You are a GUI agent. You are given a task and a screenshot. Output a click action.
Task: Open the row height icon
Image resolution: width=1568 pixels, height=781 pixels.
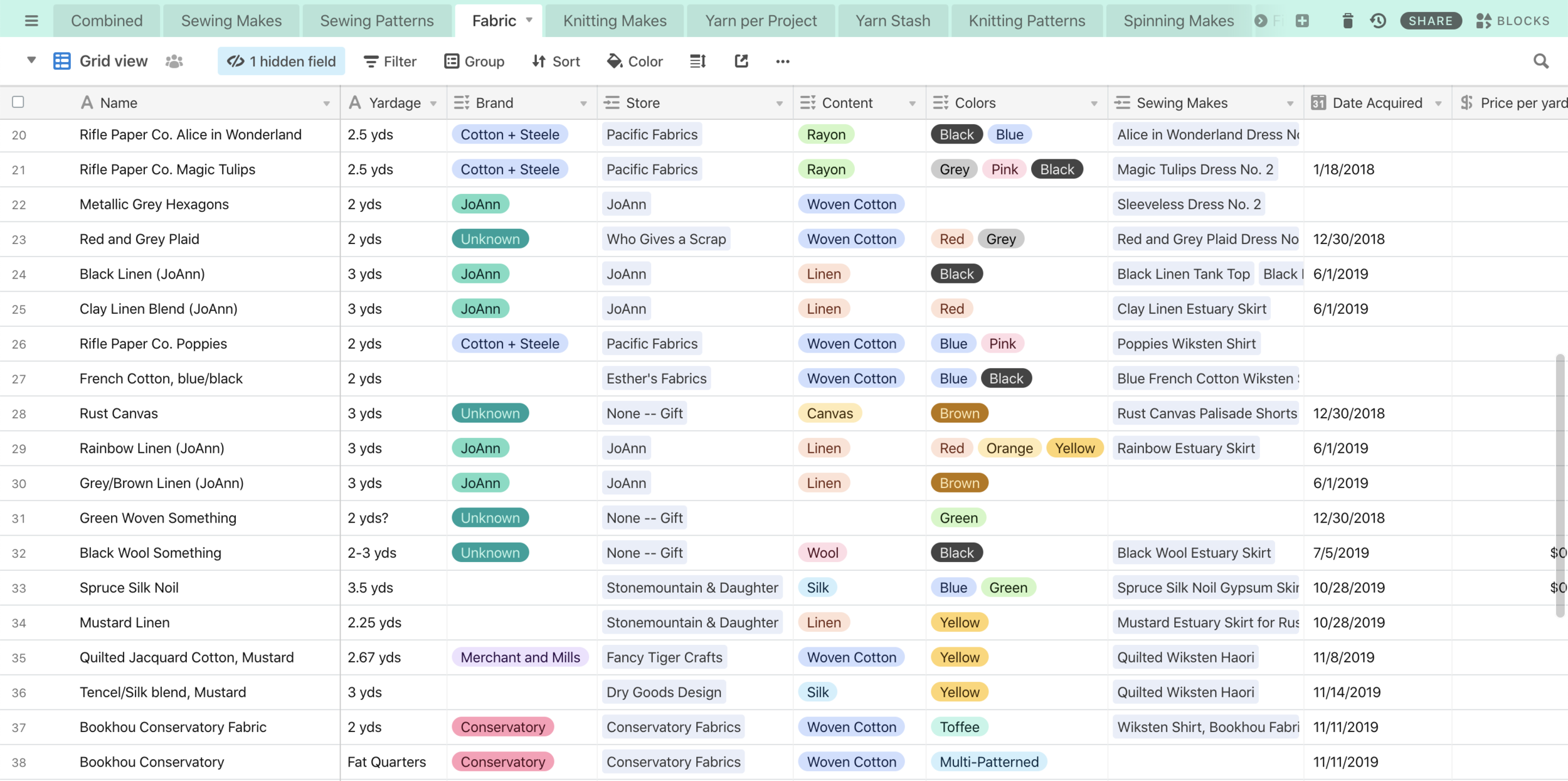coord(697,61)
